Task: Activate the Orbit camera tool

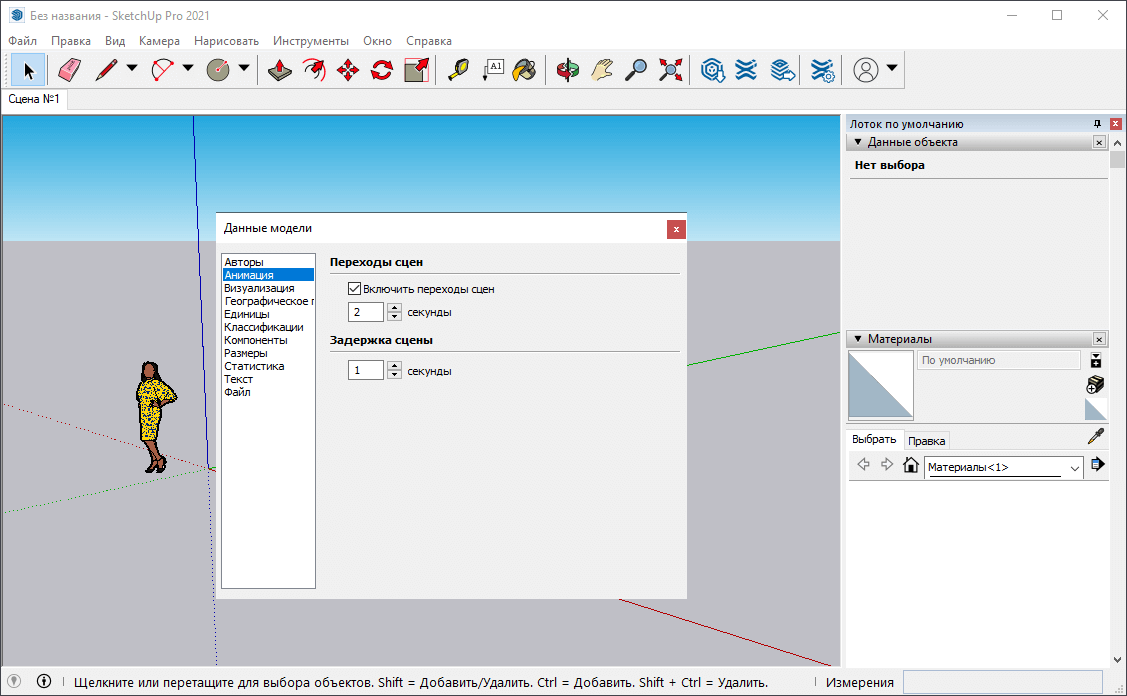Action: 568,70
